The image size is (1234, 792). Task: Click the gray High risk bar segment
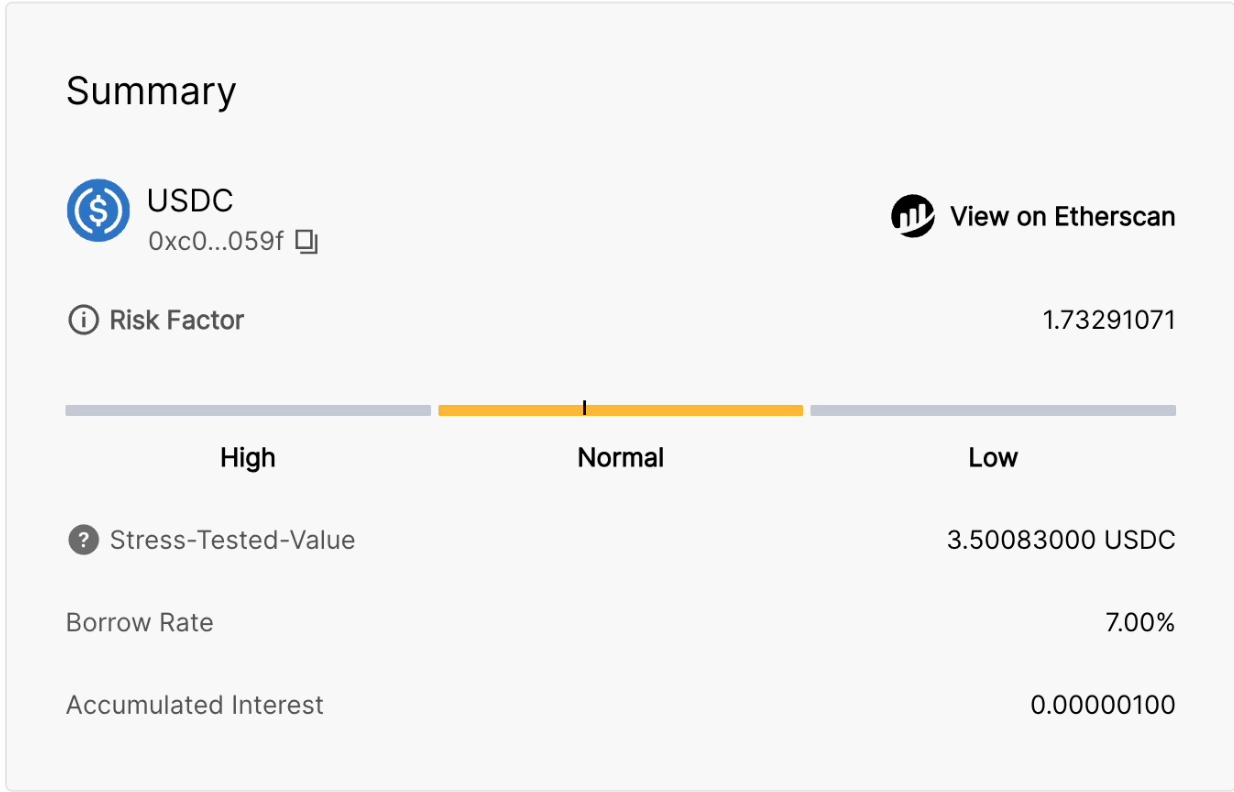coord(248,410)
